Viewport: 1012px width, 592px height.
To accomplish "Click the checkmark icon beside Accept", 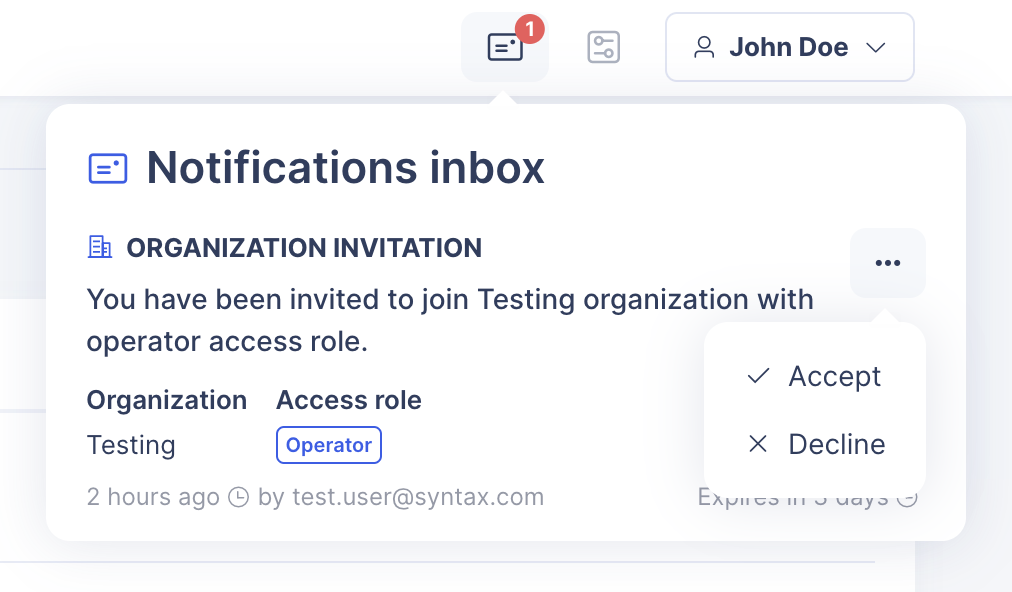I will [x=758, y=376].
